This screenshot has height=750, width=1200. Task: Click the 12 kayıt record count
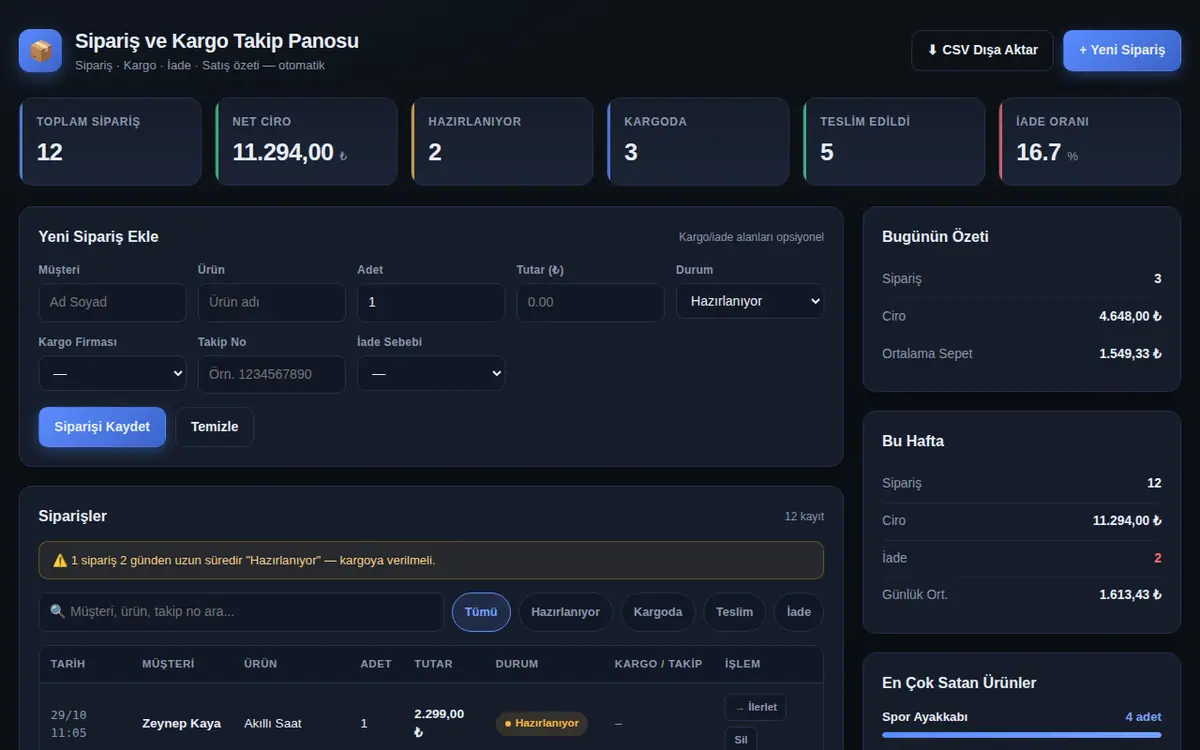click(804, 516)
